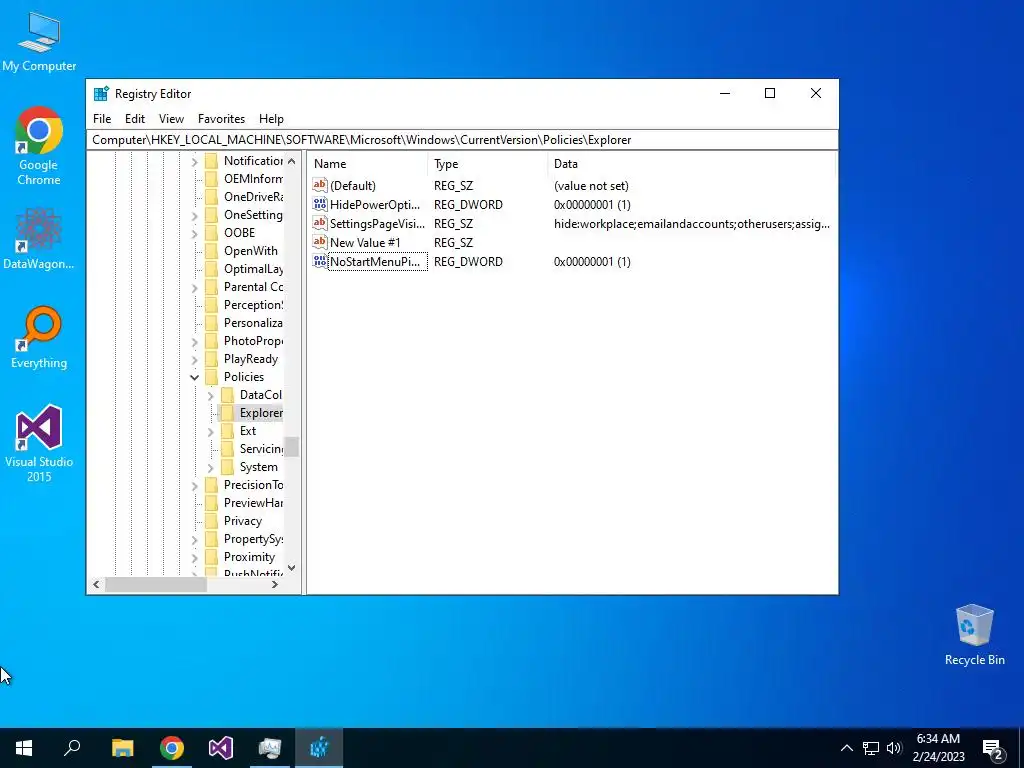Expand the Ext key
The height and width of the screenshot is (768, 1024).
210,431
